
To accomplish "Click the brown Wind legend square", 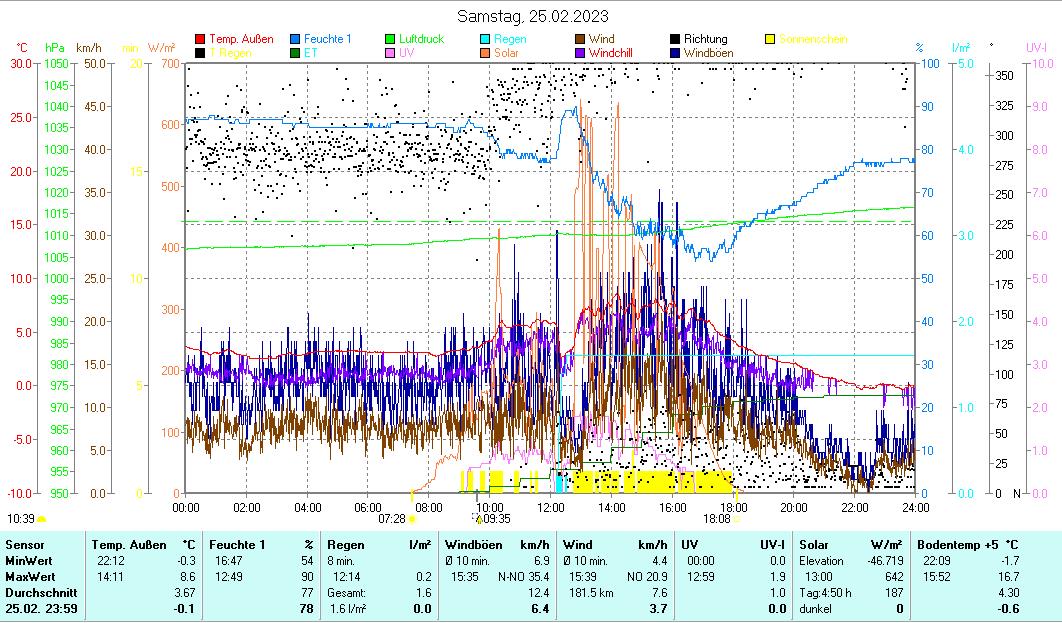I will pyautogui.click(x=581, y=40).
